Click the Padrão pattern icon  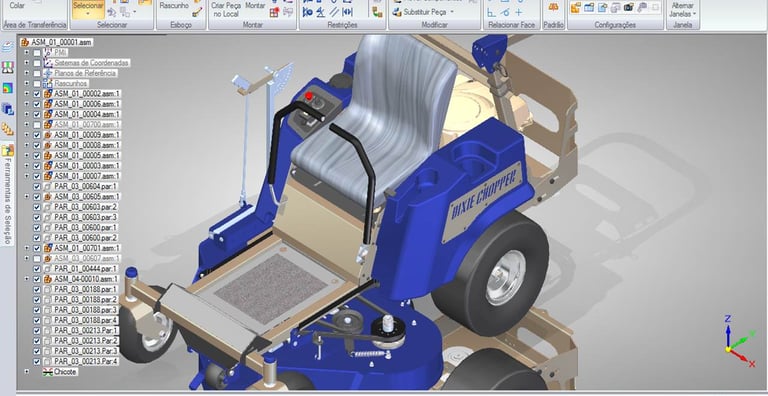[553, 7]
